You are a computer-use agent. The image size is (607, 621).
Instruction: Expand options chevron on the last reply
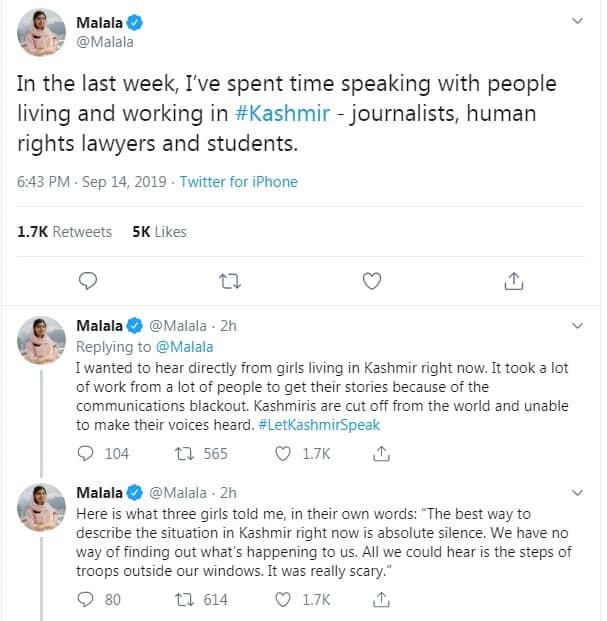[577, 491]
